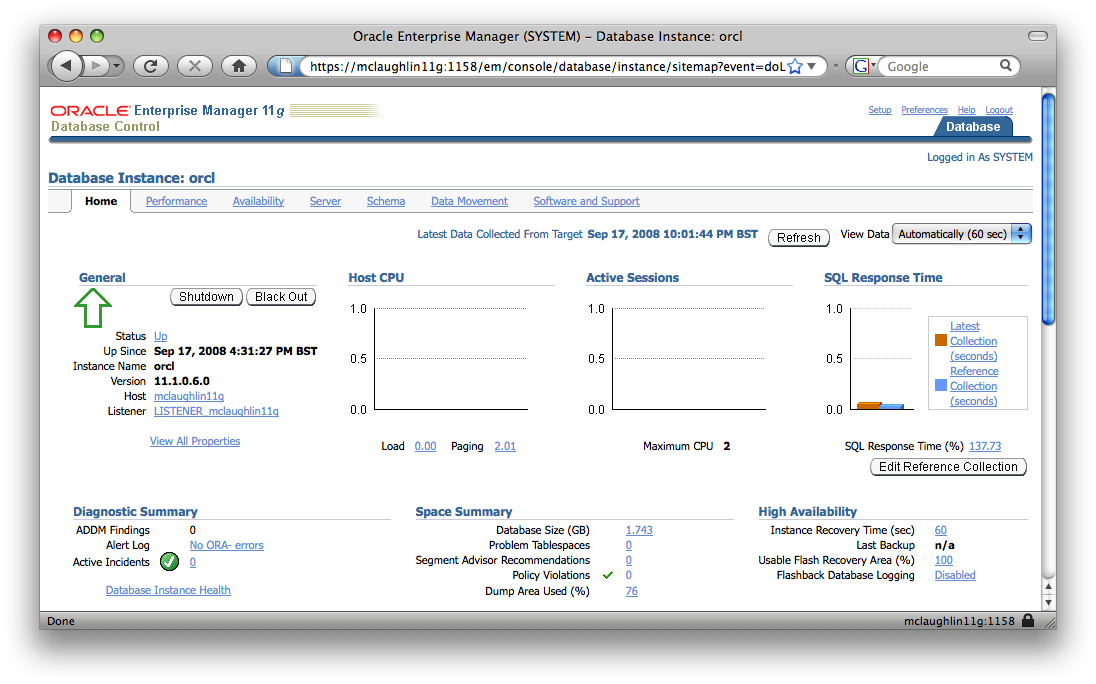The height and width of the screenshot is (684, 1096).
Task: Open the Help link
Action: (x=967, y=110)
